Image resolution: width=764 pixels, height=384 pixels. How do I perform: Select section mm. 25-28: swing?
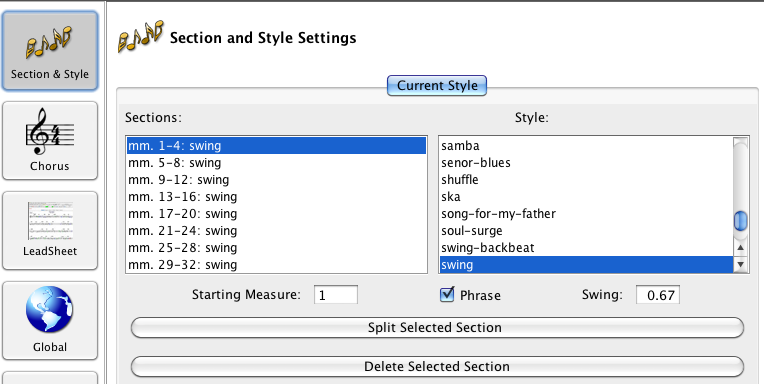276,248
